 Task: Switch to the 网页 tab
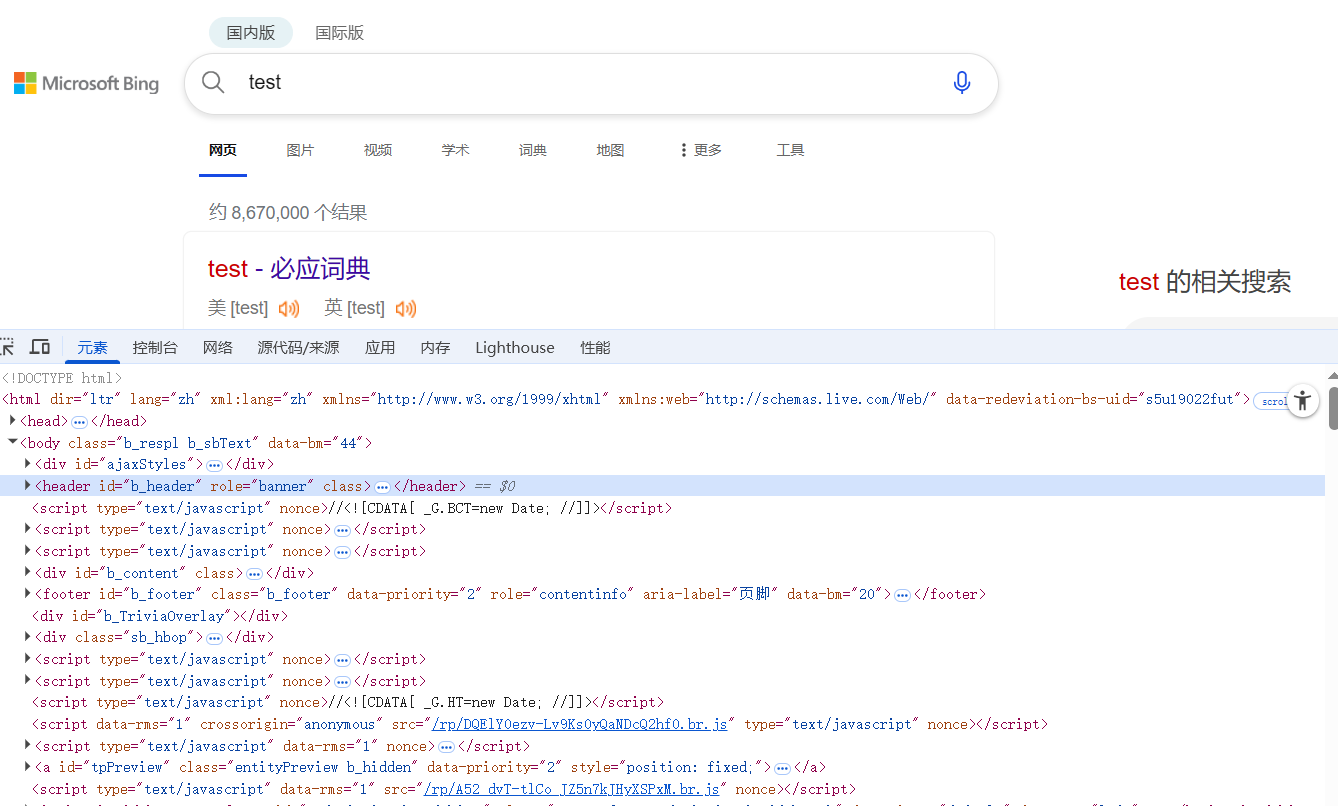click(223, 150)
